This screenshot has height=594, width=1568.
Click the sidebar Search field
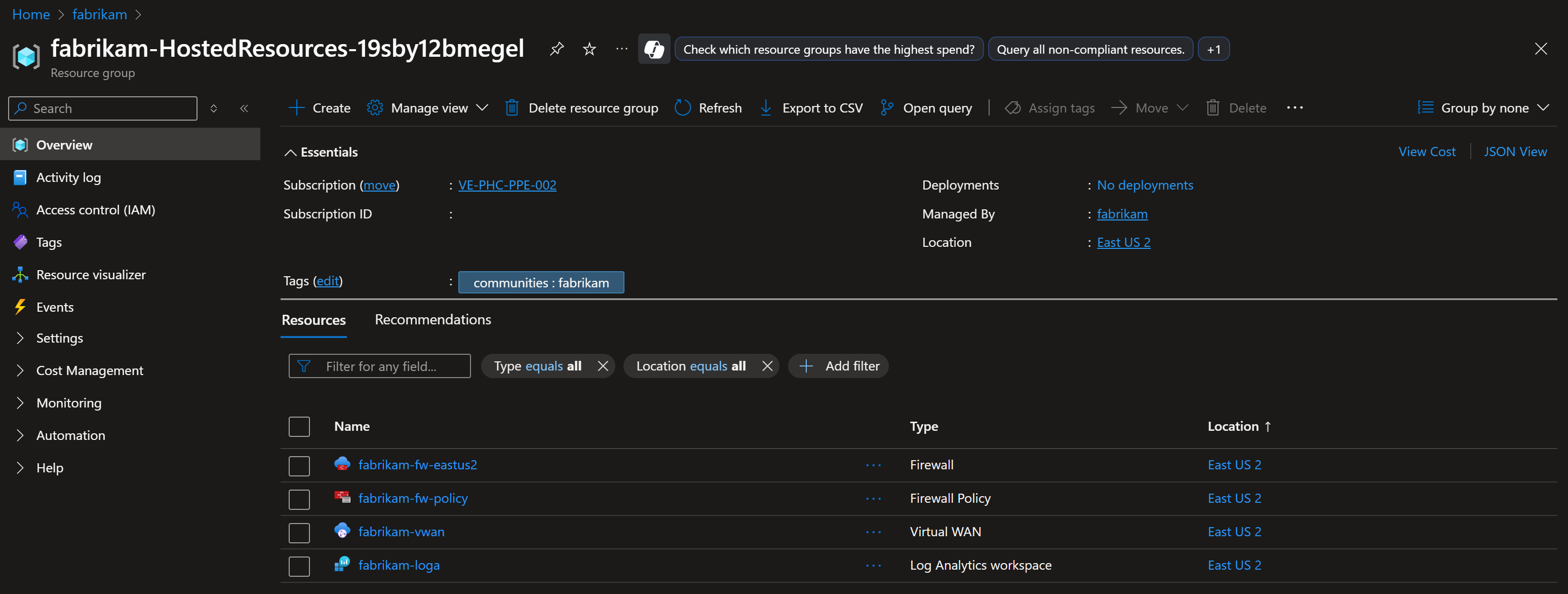click(103, 108)
